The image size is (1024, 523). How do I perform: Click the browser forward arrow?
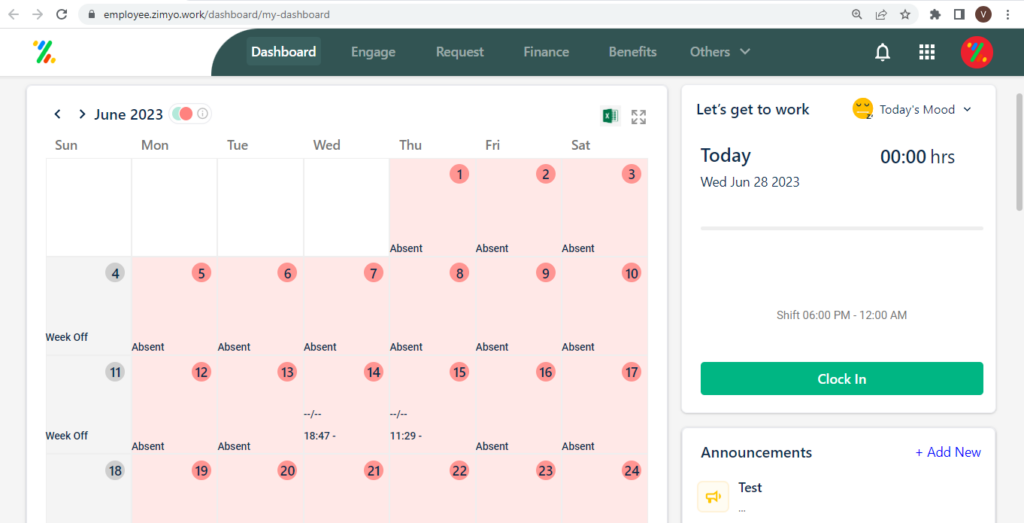coord(38,14)
